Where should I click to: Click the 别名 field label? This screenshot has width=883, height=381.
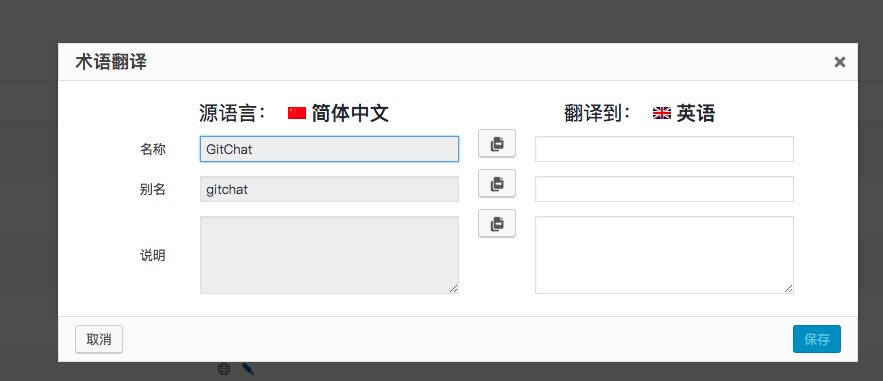tap(153, 190)
